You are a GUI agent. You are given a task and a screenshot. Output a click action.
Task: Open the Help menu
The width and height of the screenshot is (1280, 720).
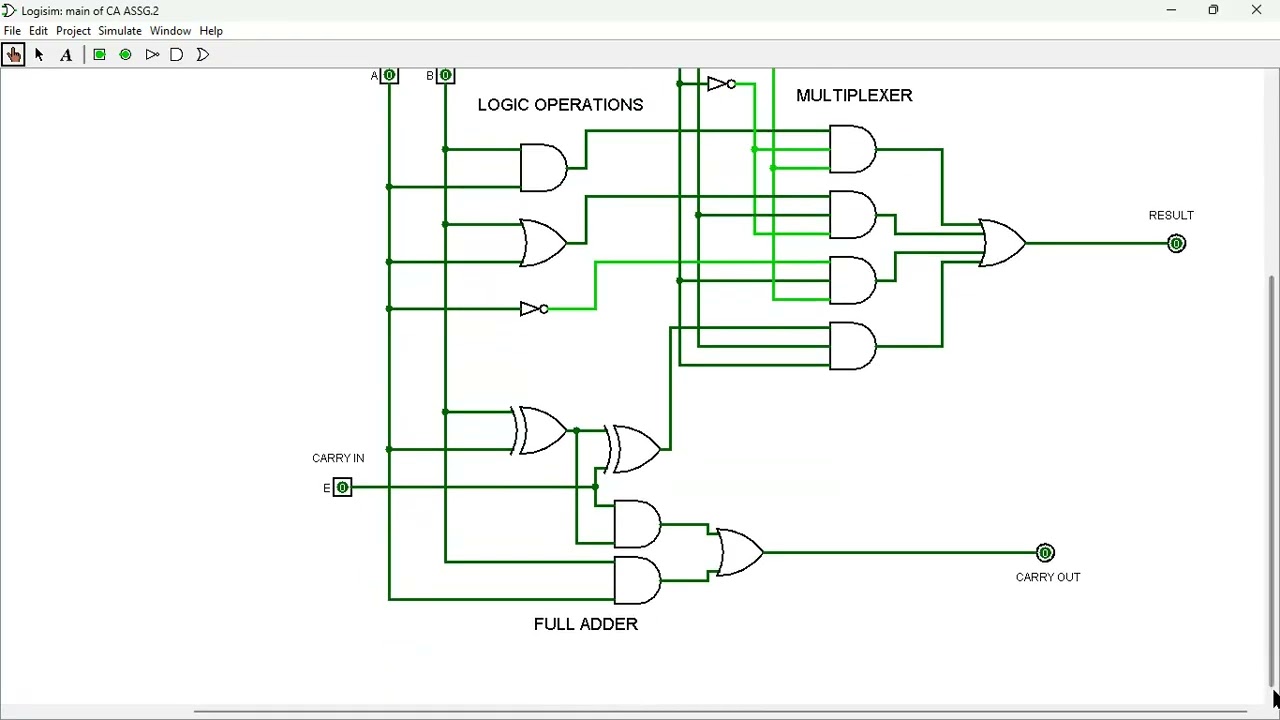pos(211,31)
